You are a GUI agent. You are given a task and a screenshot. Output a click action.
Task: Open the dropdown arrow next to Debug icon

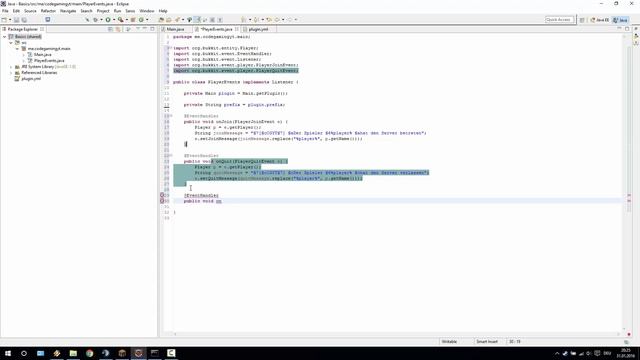click(101, 20)
